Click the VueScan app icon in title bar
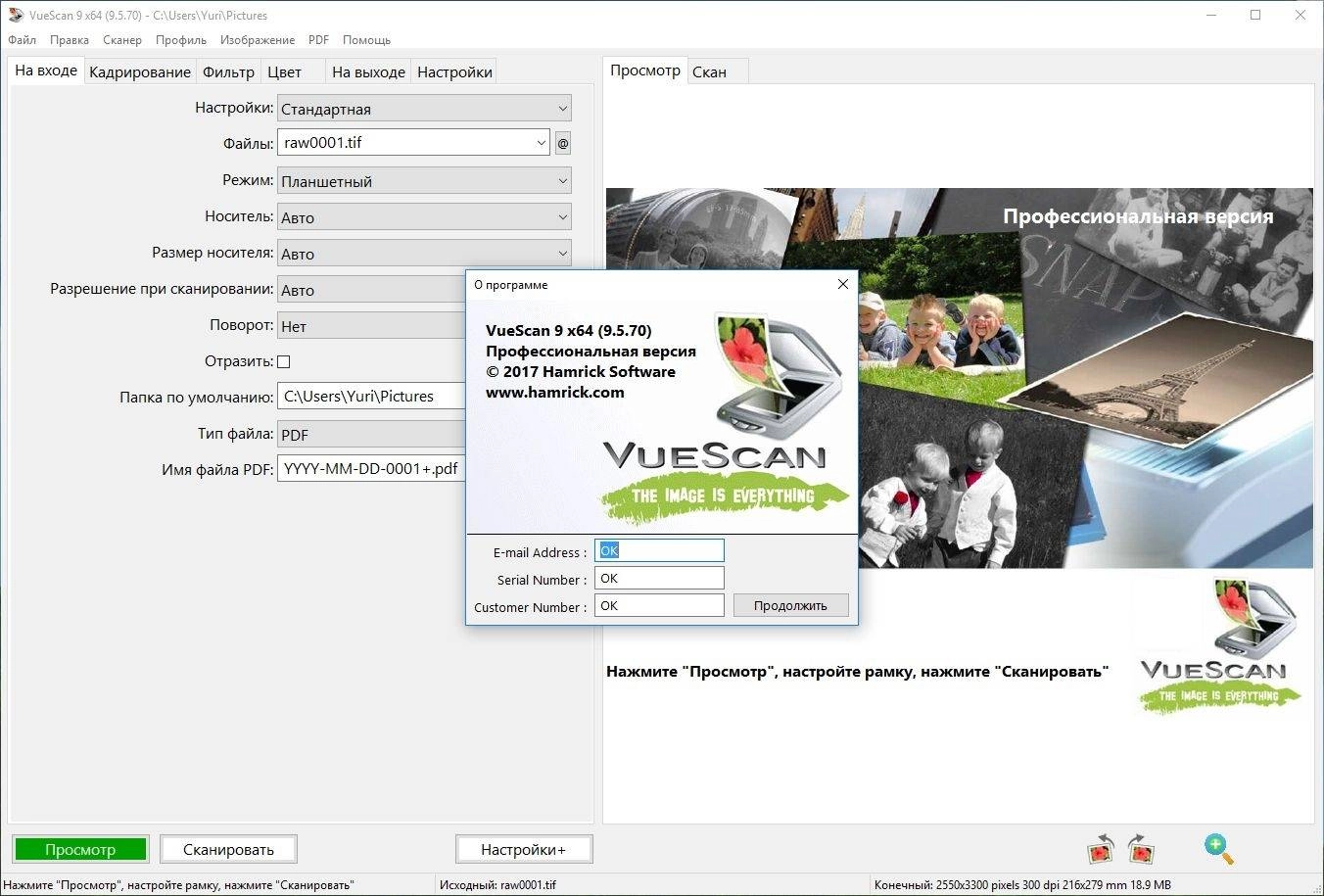The image size is (1324, 896). point(16,15)
